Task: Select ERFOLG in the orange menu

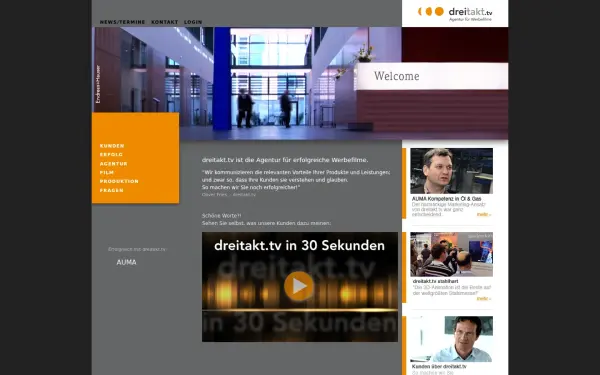Action: coord(111,155)
